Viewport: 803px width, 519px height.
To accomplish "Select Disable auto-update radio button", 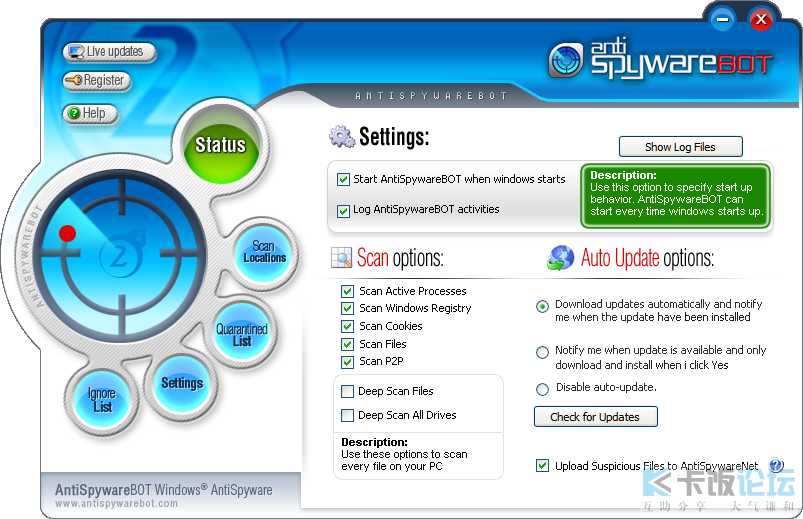I will coord(542,388).
